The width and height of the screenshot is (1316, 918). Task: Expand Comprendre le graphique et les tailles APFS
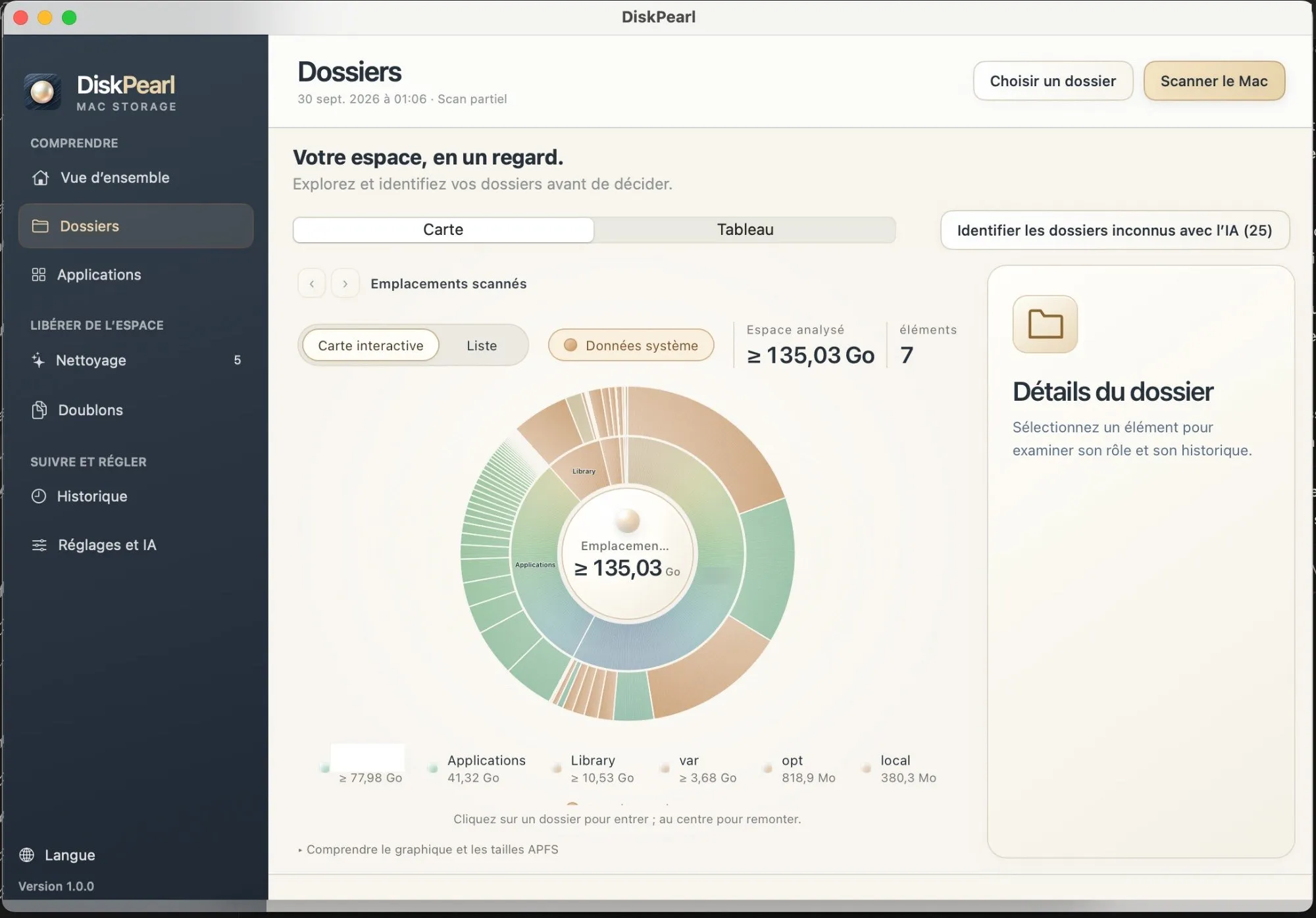[x=428, y=850]
